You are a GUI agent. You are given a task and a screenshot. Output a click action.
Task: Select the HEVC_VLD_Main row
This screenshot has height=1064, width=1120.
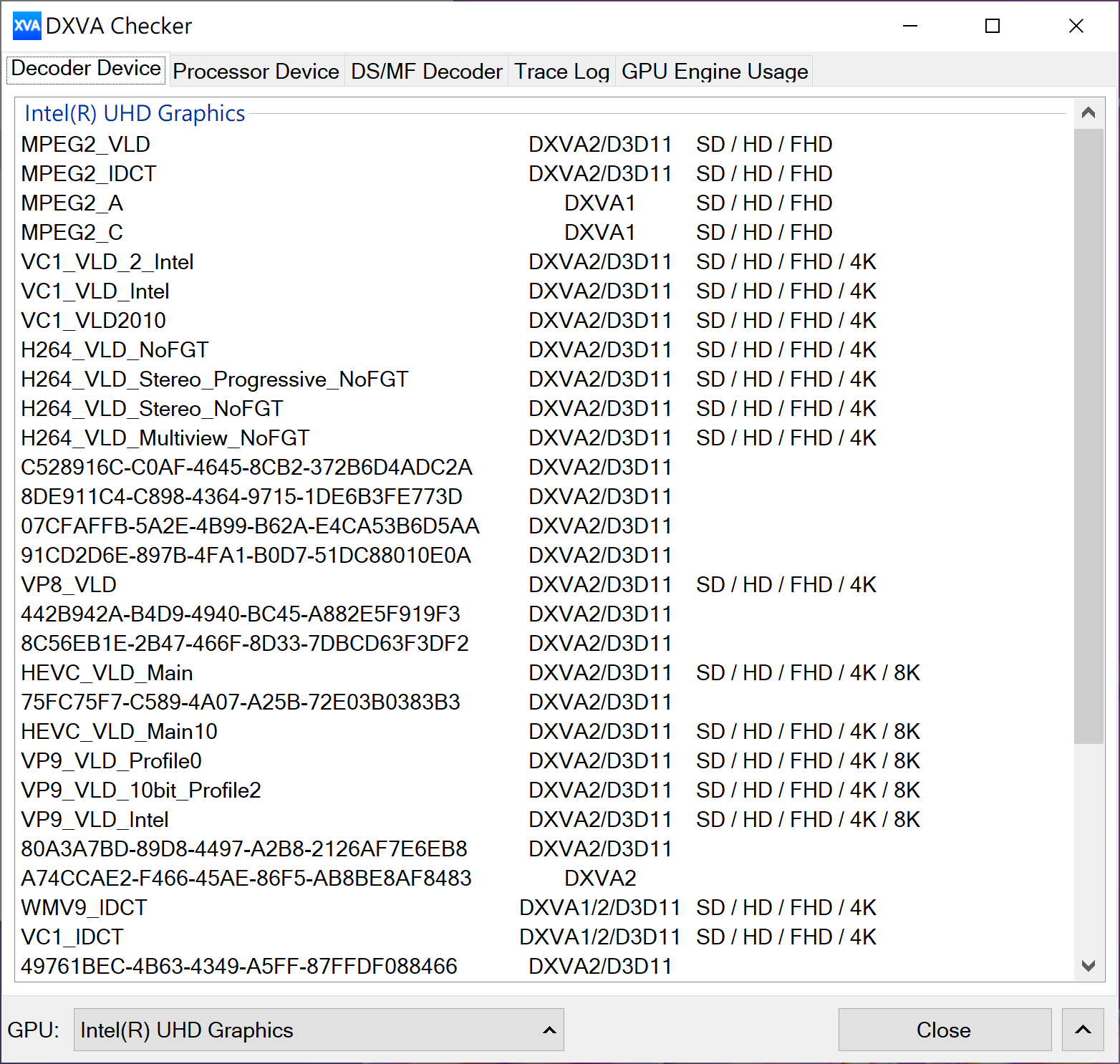(x=544, y=672)
